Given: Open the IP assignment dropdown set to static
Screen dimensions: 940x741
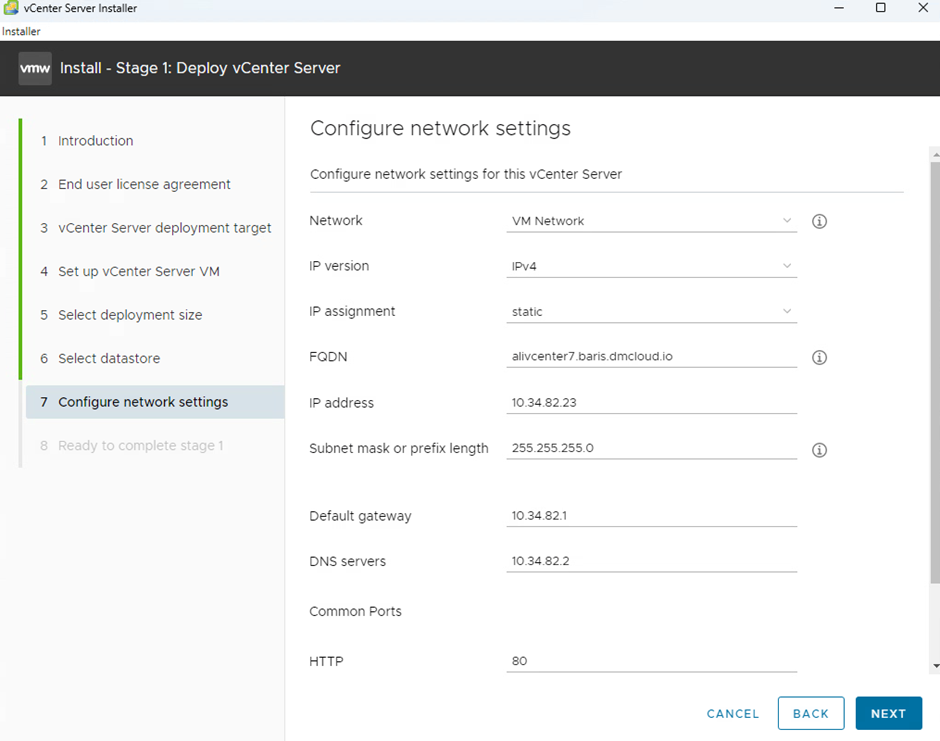Looking at the screenshot, I should pos(652,312).
